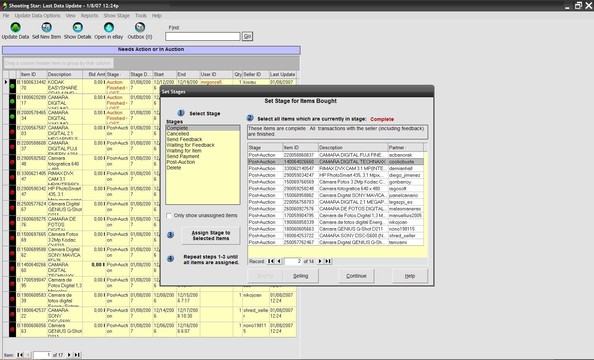This screenshot has height=360, width=594.
Task: Sort dialog table by Description column
Action: pos(352,147)
